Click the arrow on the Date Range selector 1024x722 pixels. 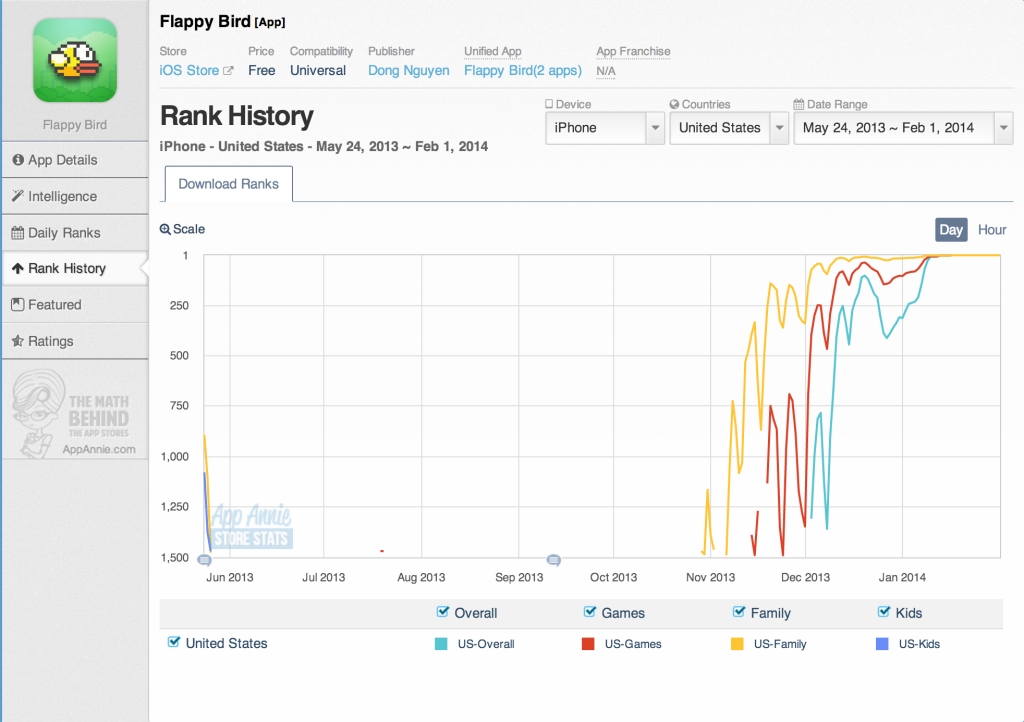[1004, 128]
